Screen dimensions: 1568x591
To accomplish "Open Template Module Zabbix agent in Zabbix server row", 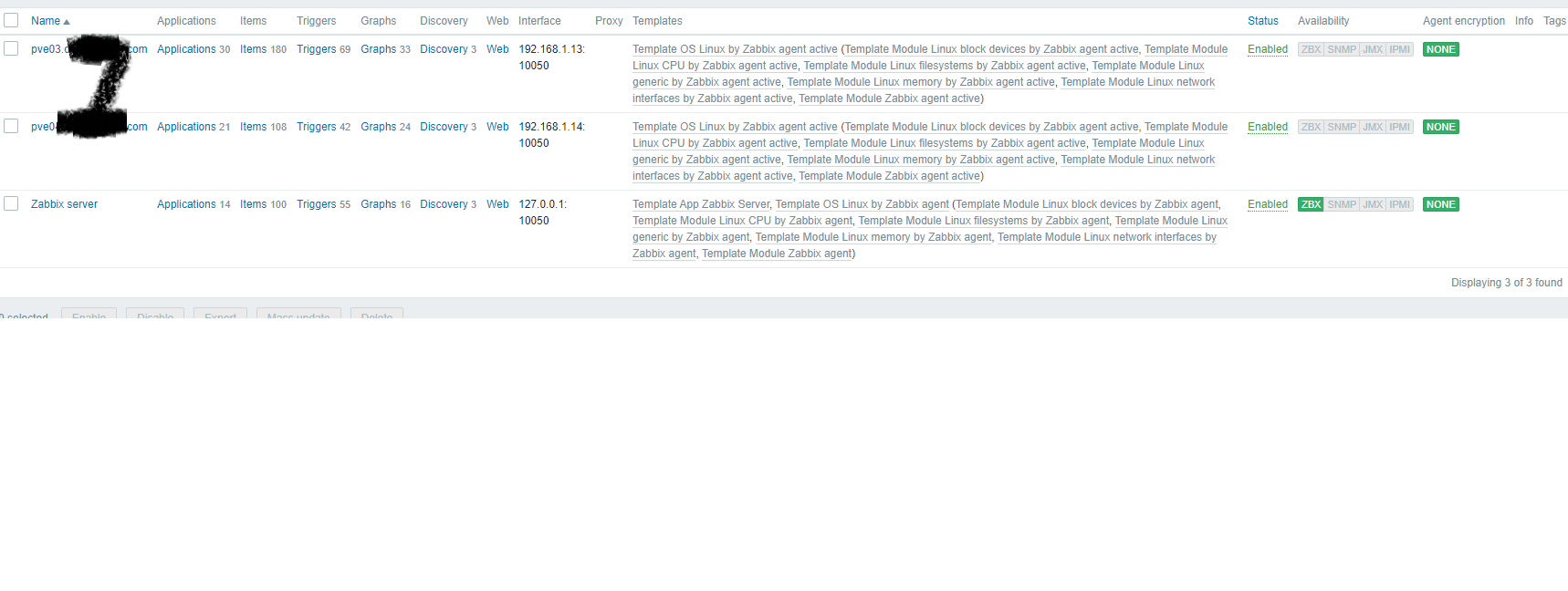I will click(777, 254).
